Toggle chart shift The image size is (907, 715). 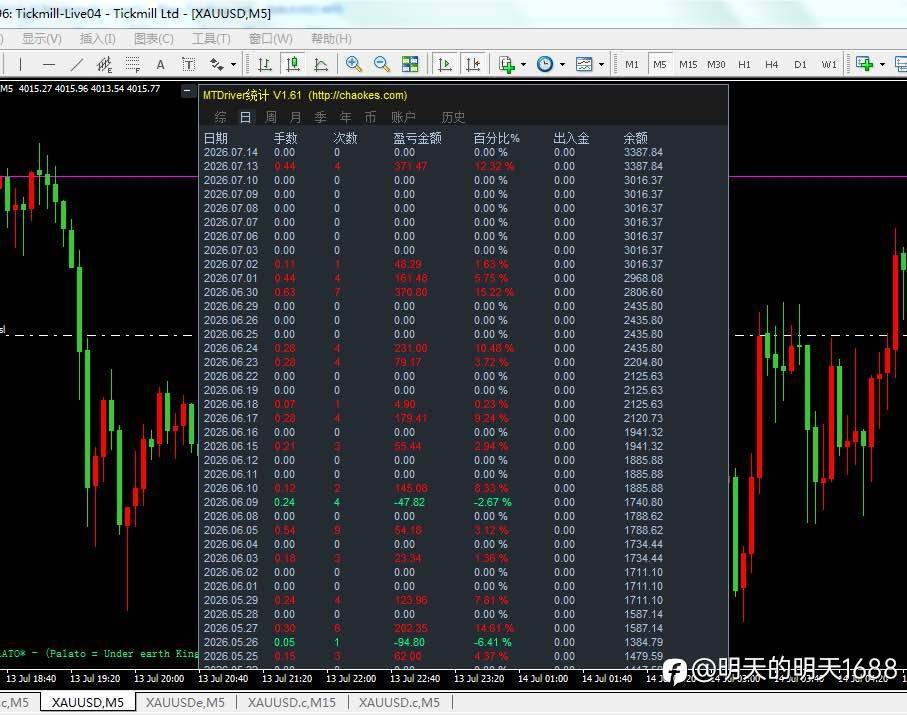pyautogui.click(x=473, y=64)
